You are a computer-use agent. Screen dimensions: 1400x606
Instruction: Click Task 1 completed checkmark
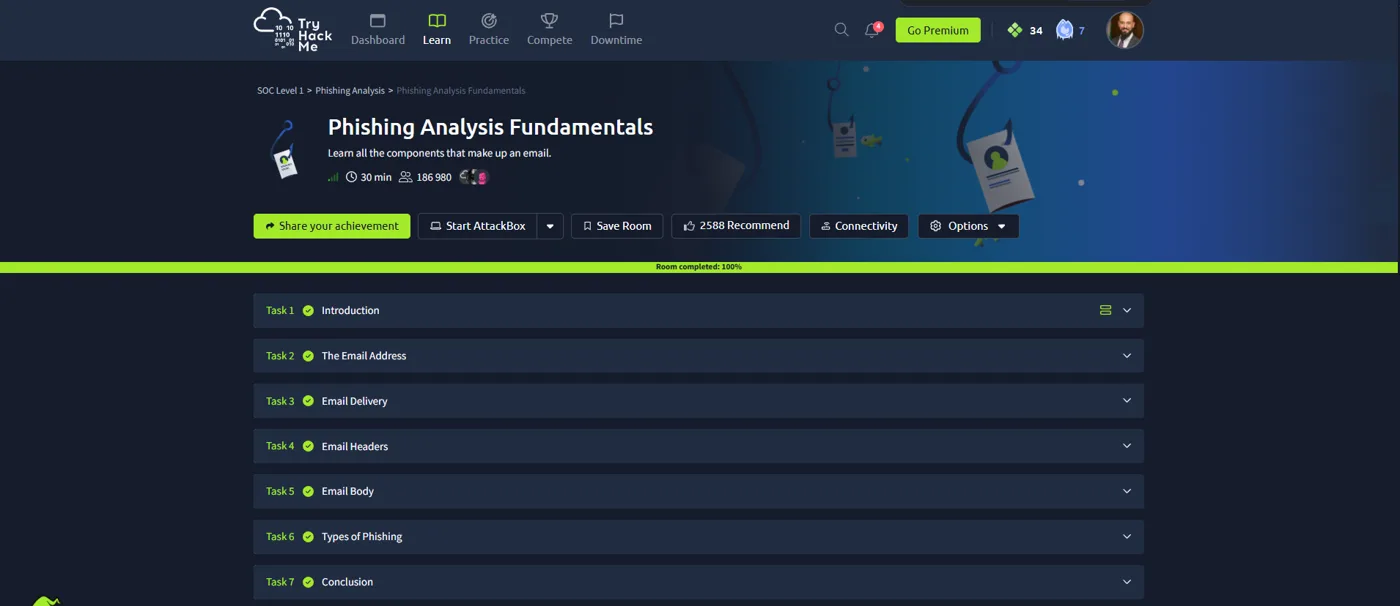point(308,311)
